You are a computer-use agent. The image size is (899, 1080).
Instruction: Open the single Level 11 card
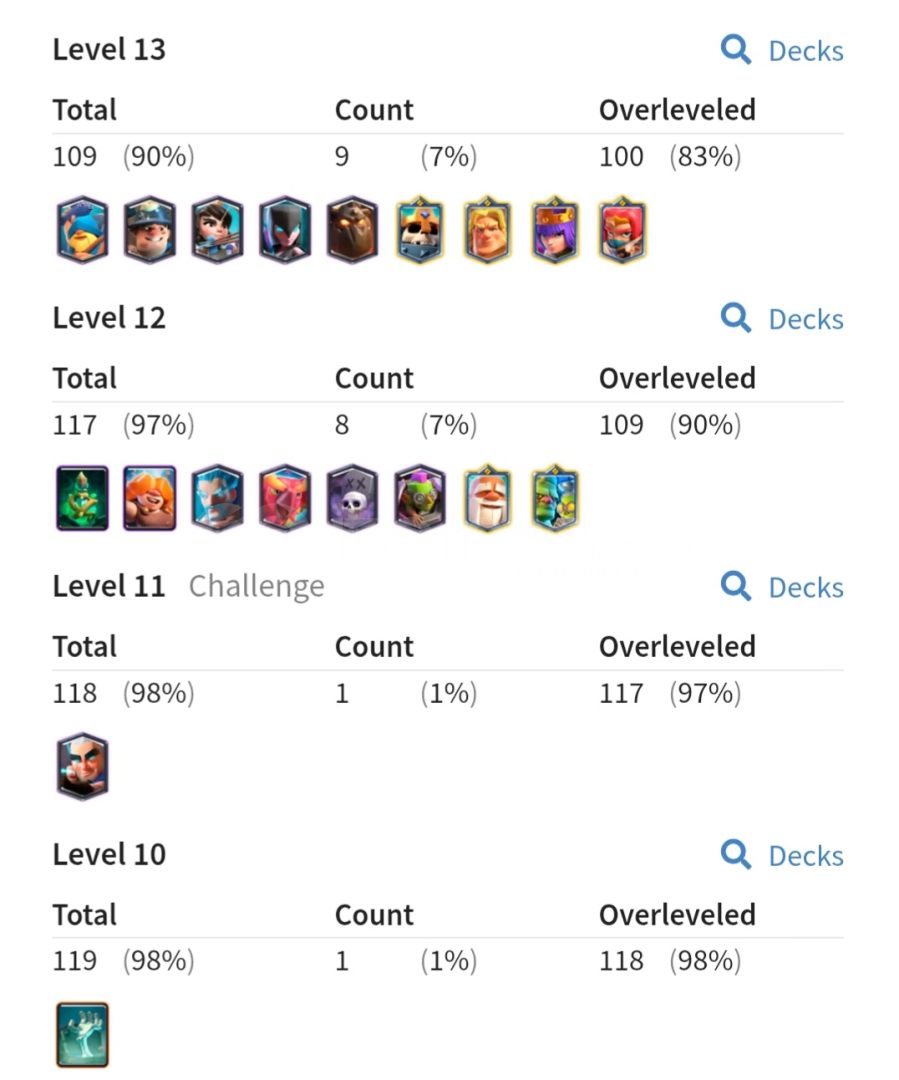[x=82, y=766]
